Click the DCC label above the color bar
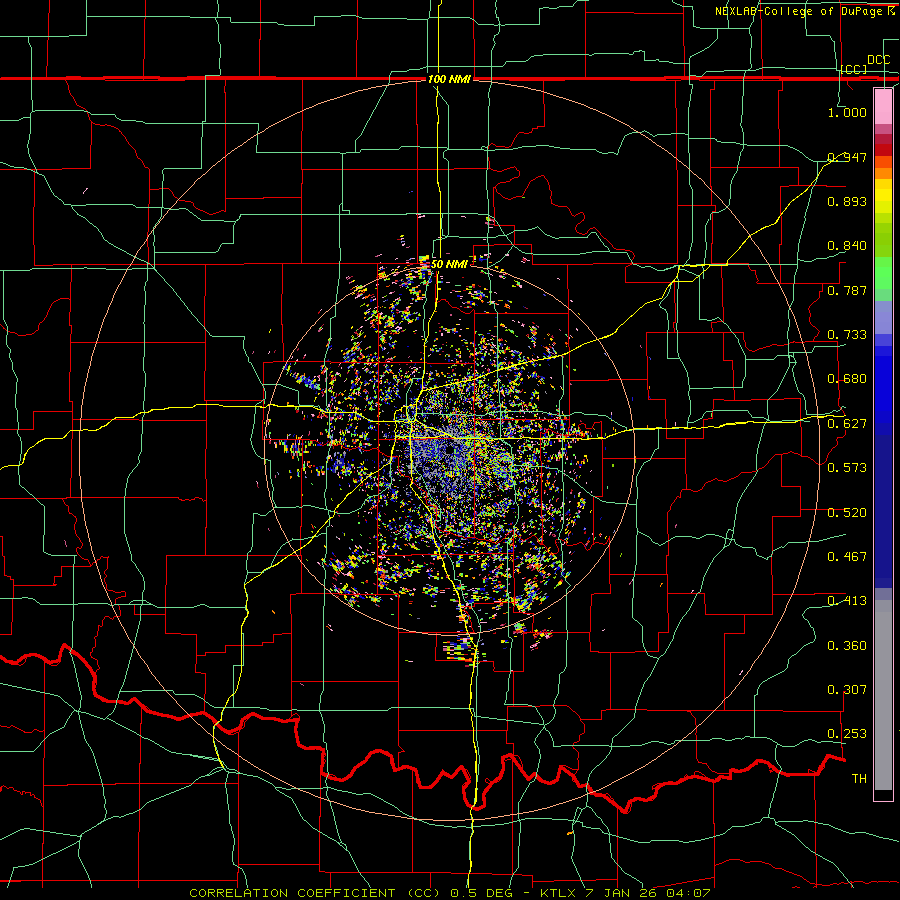 click(x=878, y=60)
